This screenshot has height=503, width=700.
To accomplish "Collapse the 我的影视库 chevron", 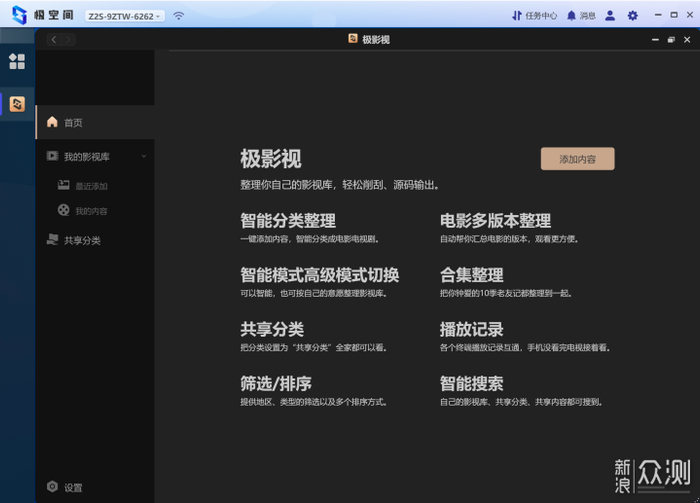I will 144,157.
